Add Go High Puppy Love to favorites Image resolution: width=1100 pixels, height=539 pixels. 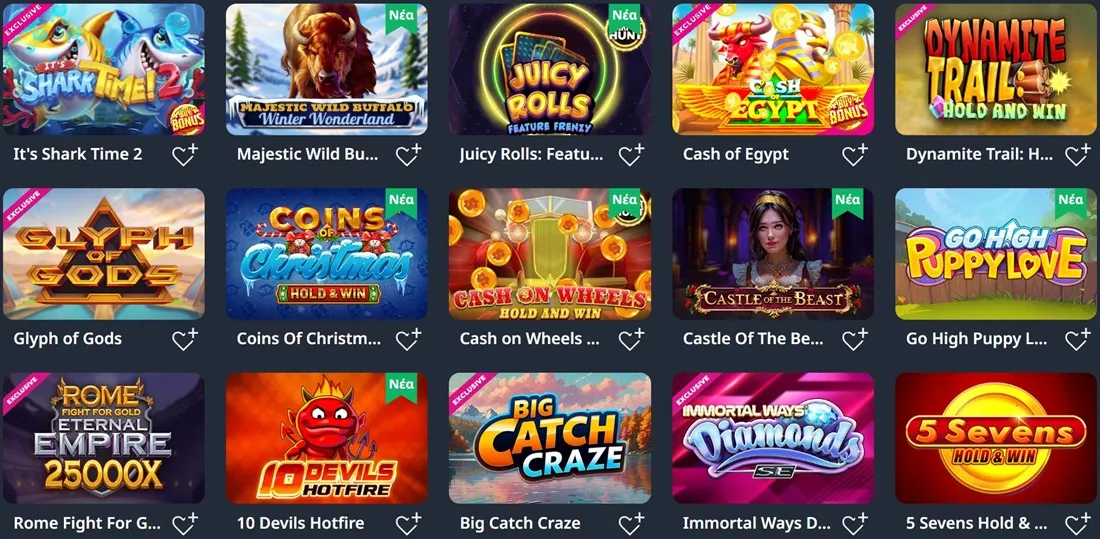pos(1078,339)
